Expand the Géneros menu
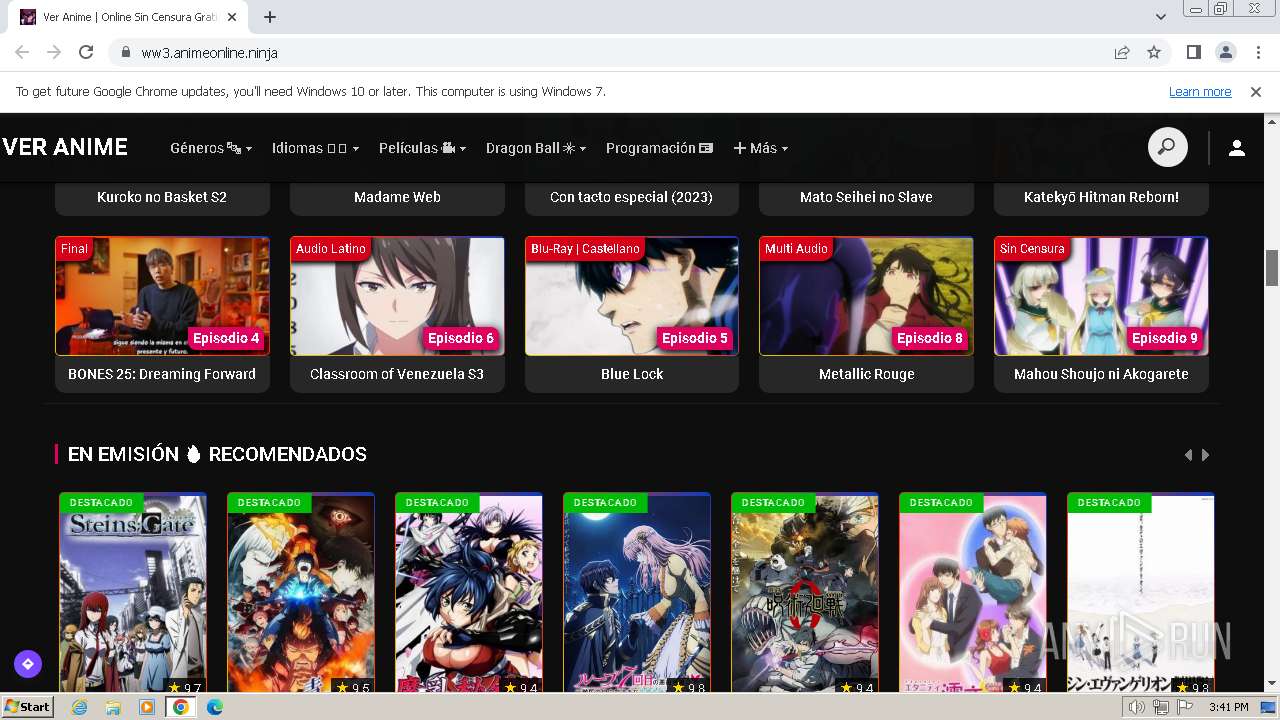The image size is (1280, 720). [211, 148]
